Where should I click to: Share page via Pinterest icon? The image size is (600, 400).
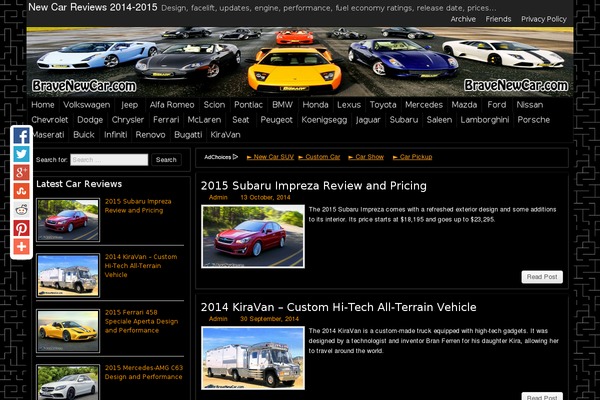point(21,228)
